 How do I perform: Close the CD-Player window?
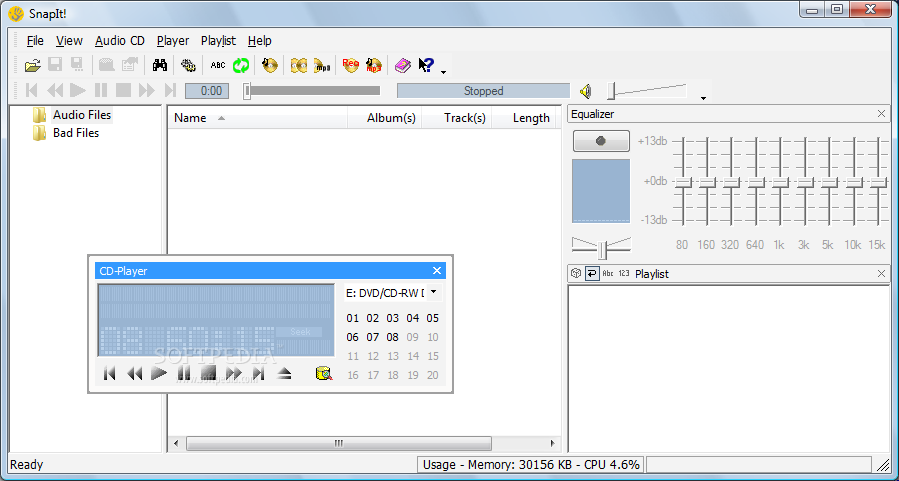[437, 271]
